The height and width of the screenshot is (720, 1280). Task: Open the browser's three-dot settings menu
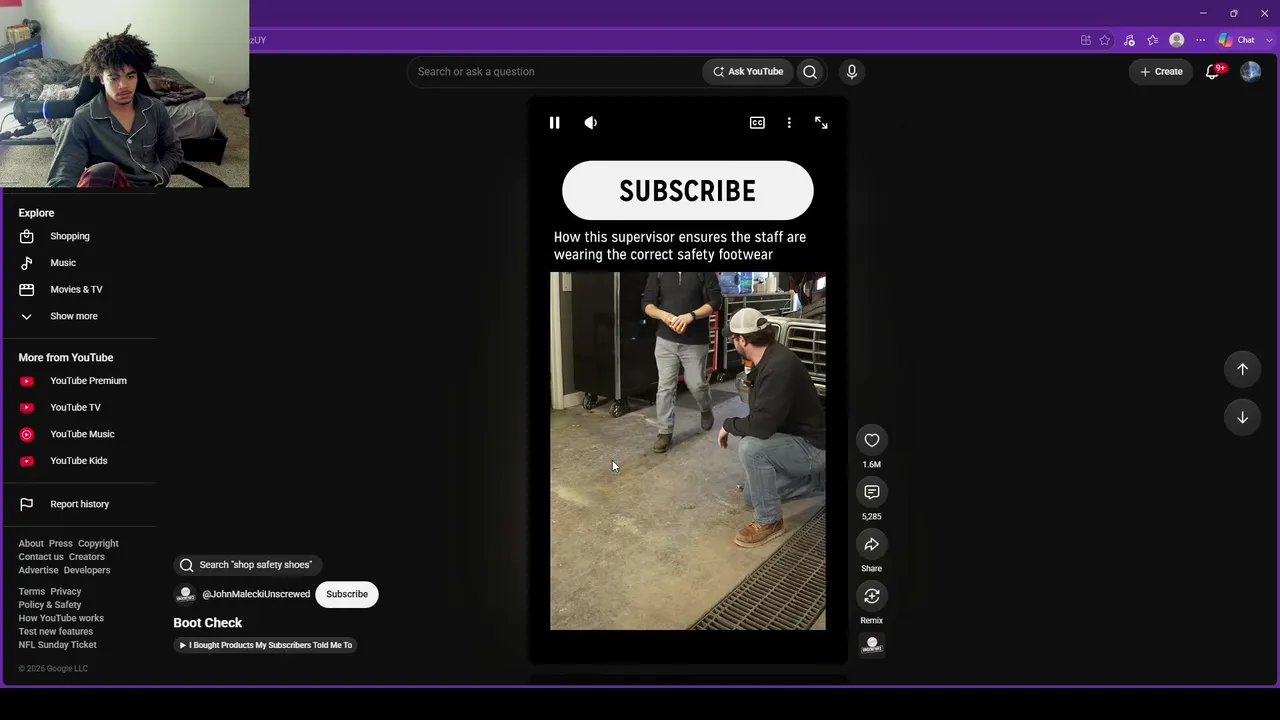tap(1200, 40)
